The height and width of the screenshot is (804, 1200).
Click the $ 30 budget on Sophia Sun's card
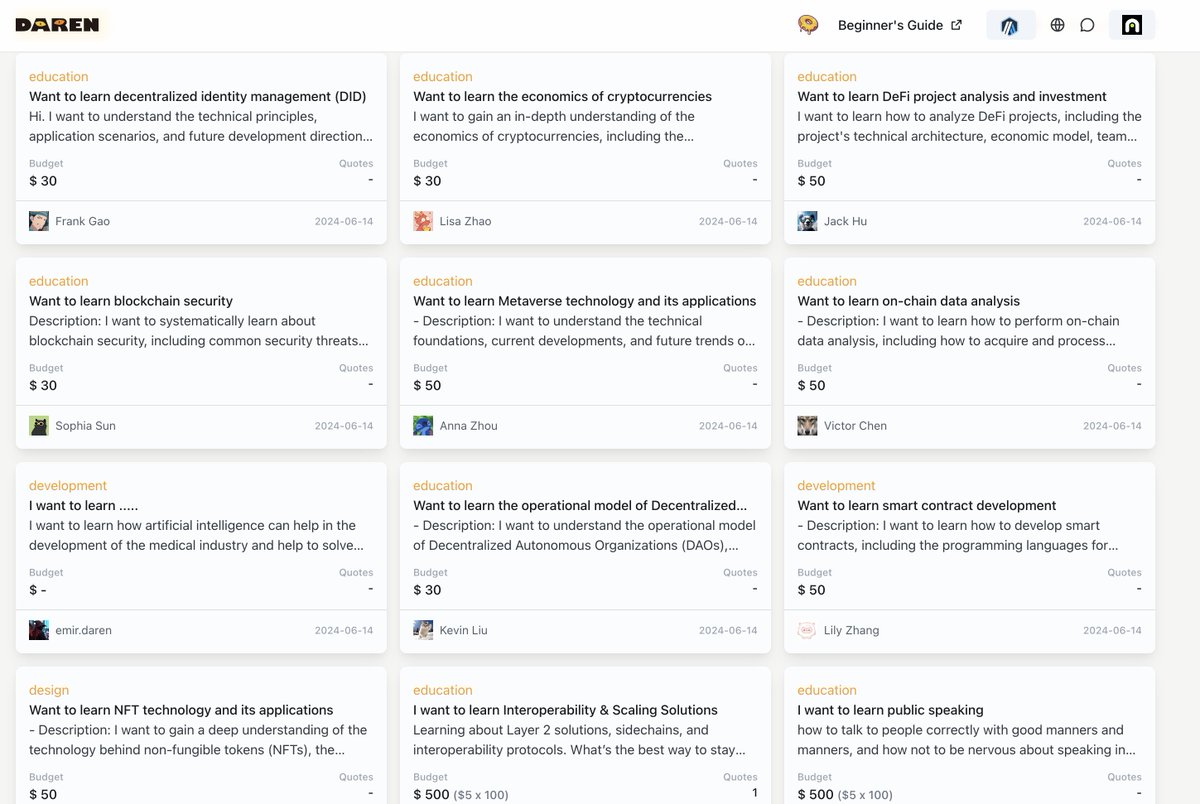coord(43,385)
